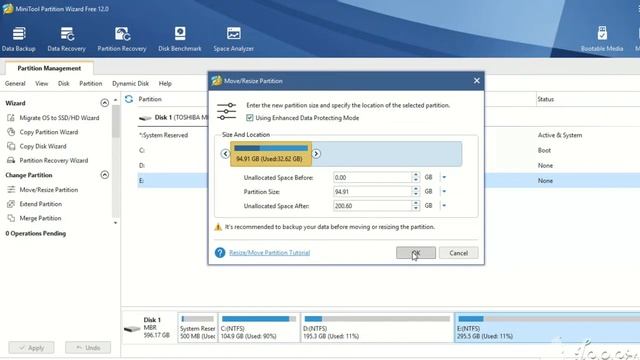Image resolution: width=640 pixels, height=360 pixels.
Task: Click the Disk 1 (TOSHIBA) row in list
Action: click(173, 118)
